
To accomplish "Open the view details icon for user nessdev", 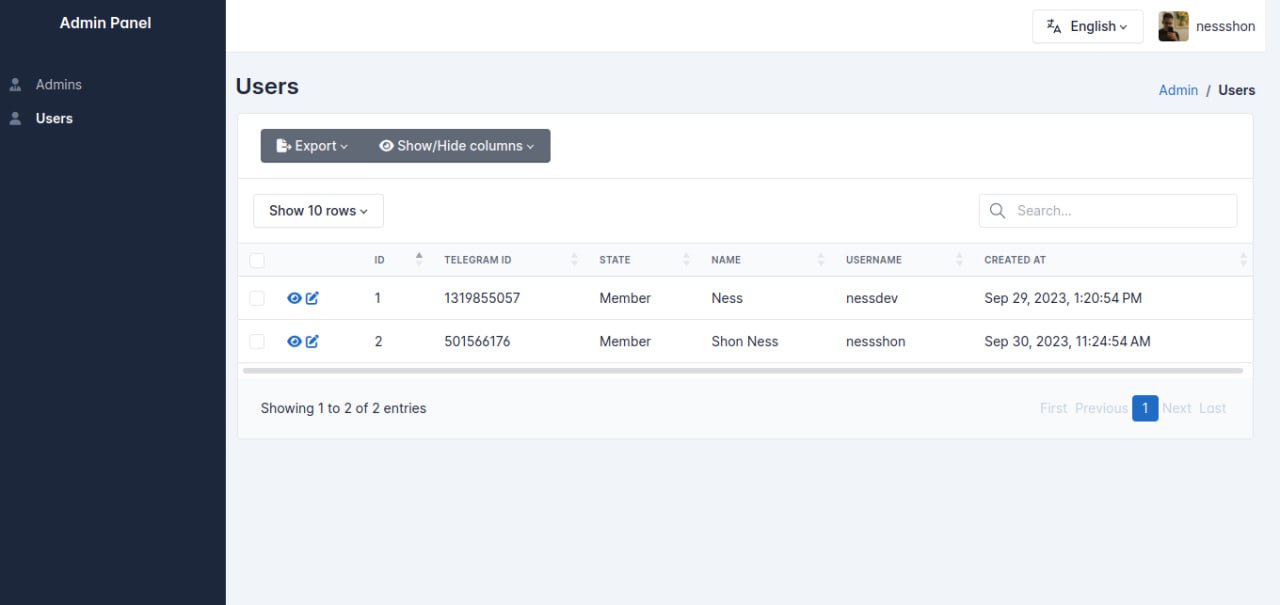I will click(x=293, y=297).
